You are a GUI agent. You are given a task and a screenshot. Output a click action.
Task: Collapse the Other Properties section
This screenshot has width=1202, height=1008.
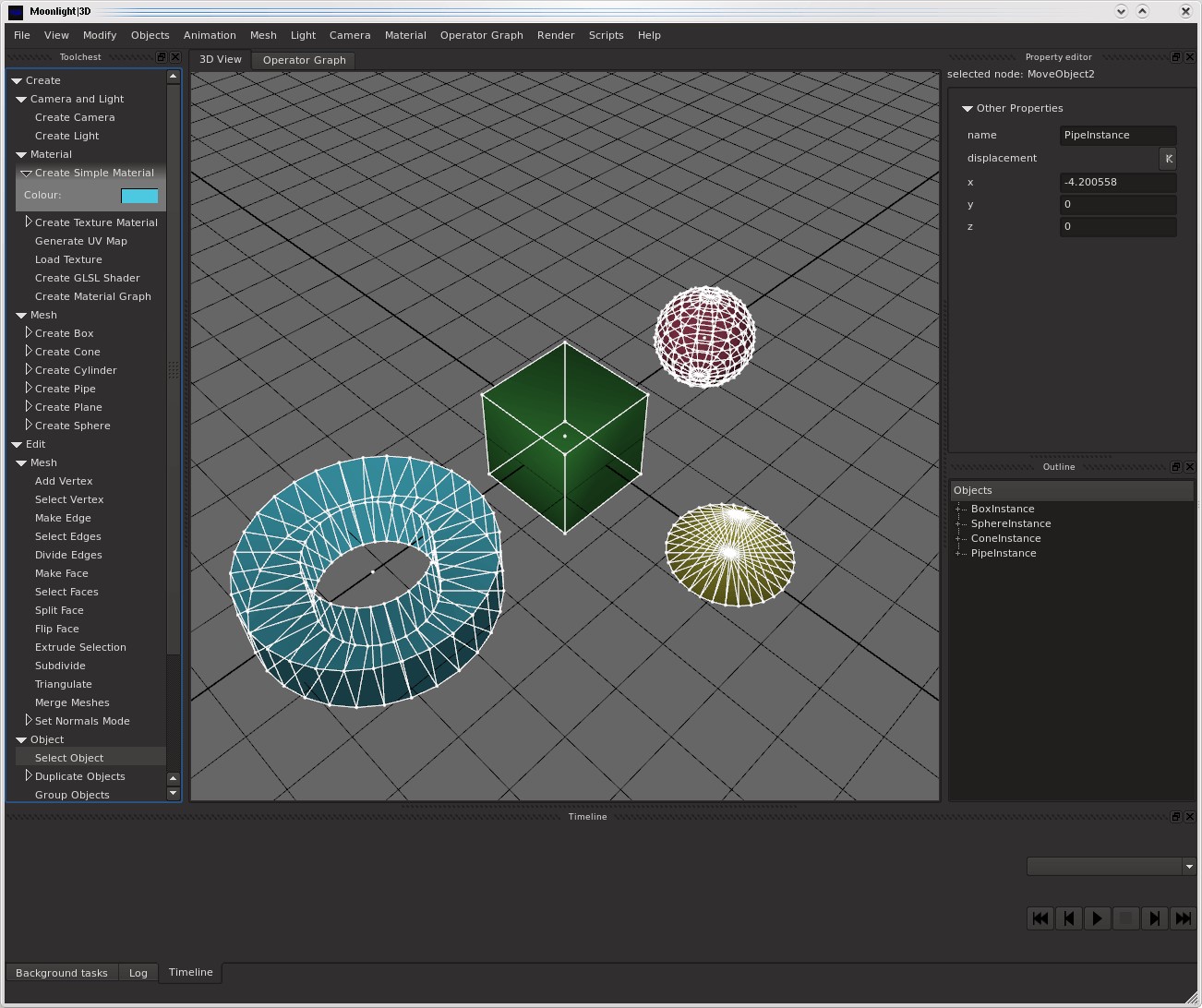(968, 109)
